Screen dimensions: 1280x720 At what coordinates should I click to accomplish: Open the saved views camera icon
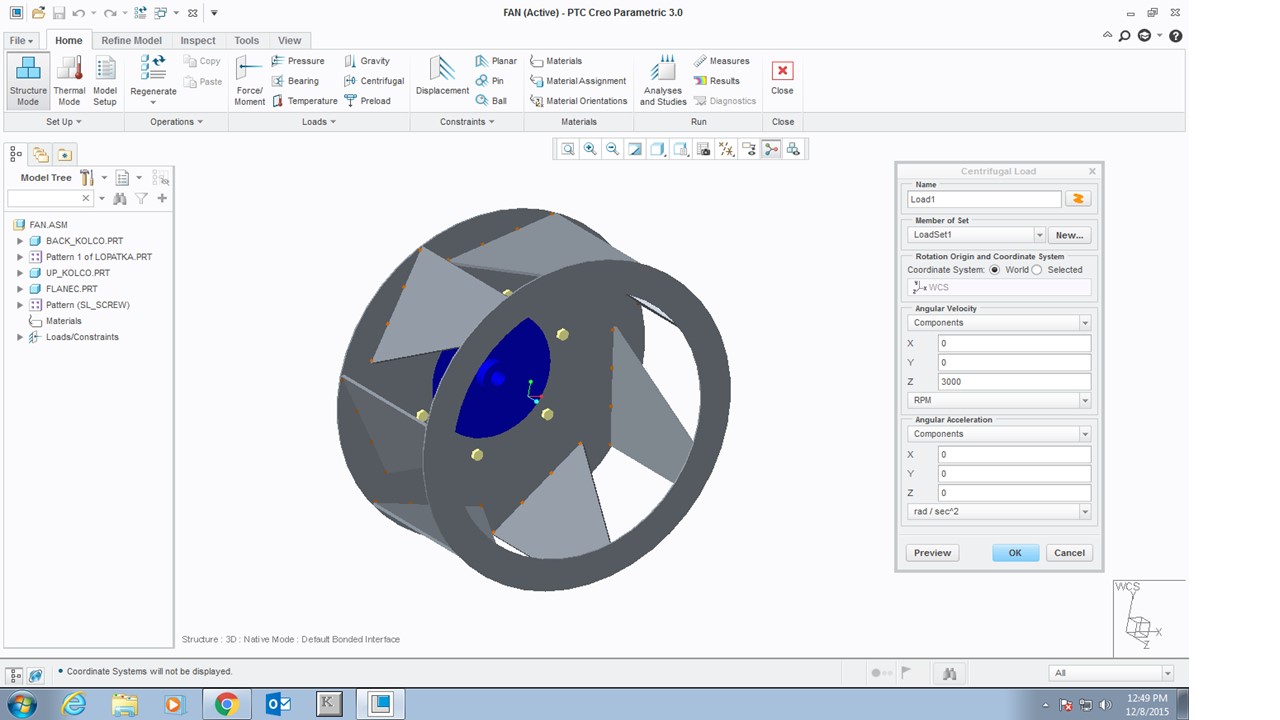pos(703,149)
